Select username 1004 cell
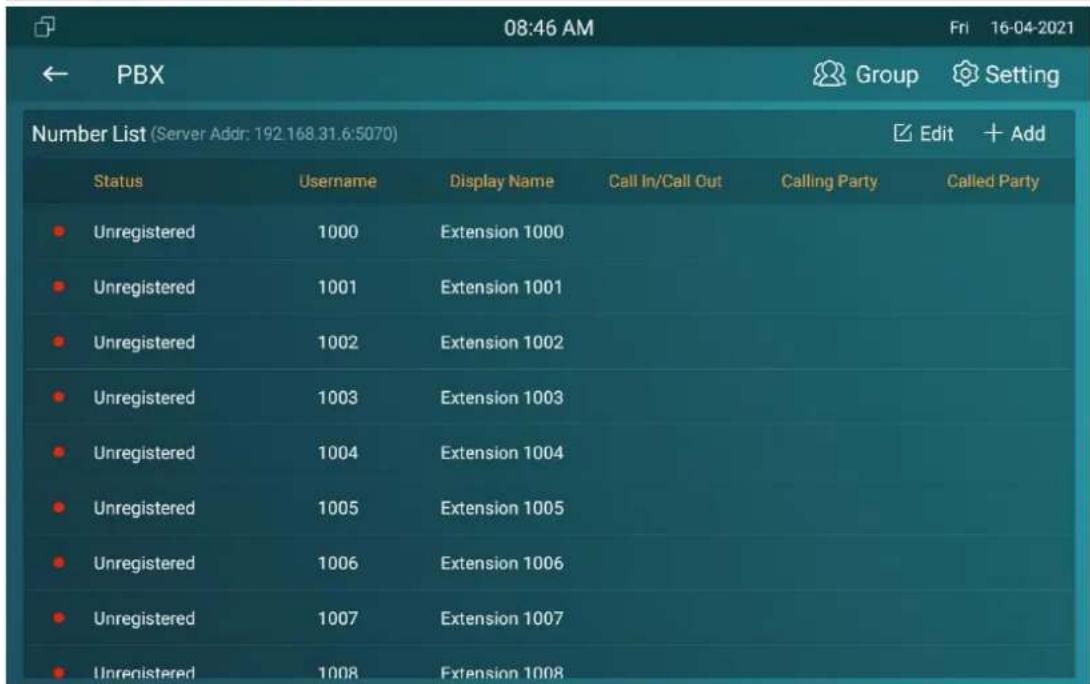 (338, 453)
